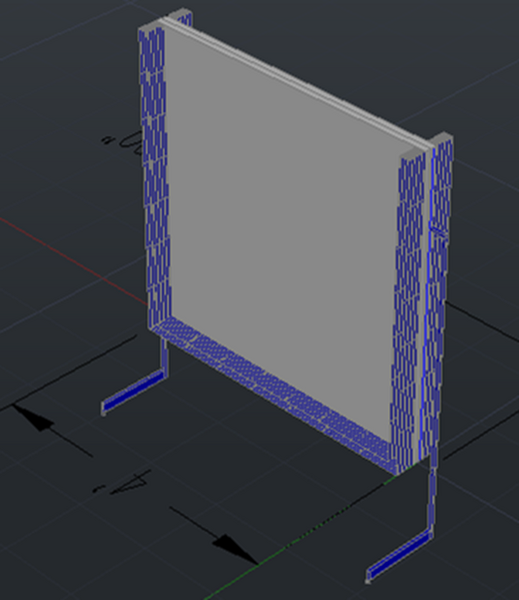The height and width of the screenshot is (600, 519).
Task: Select the right foot base bar
Action: (400, 556)
